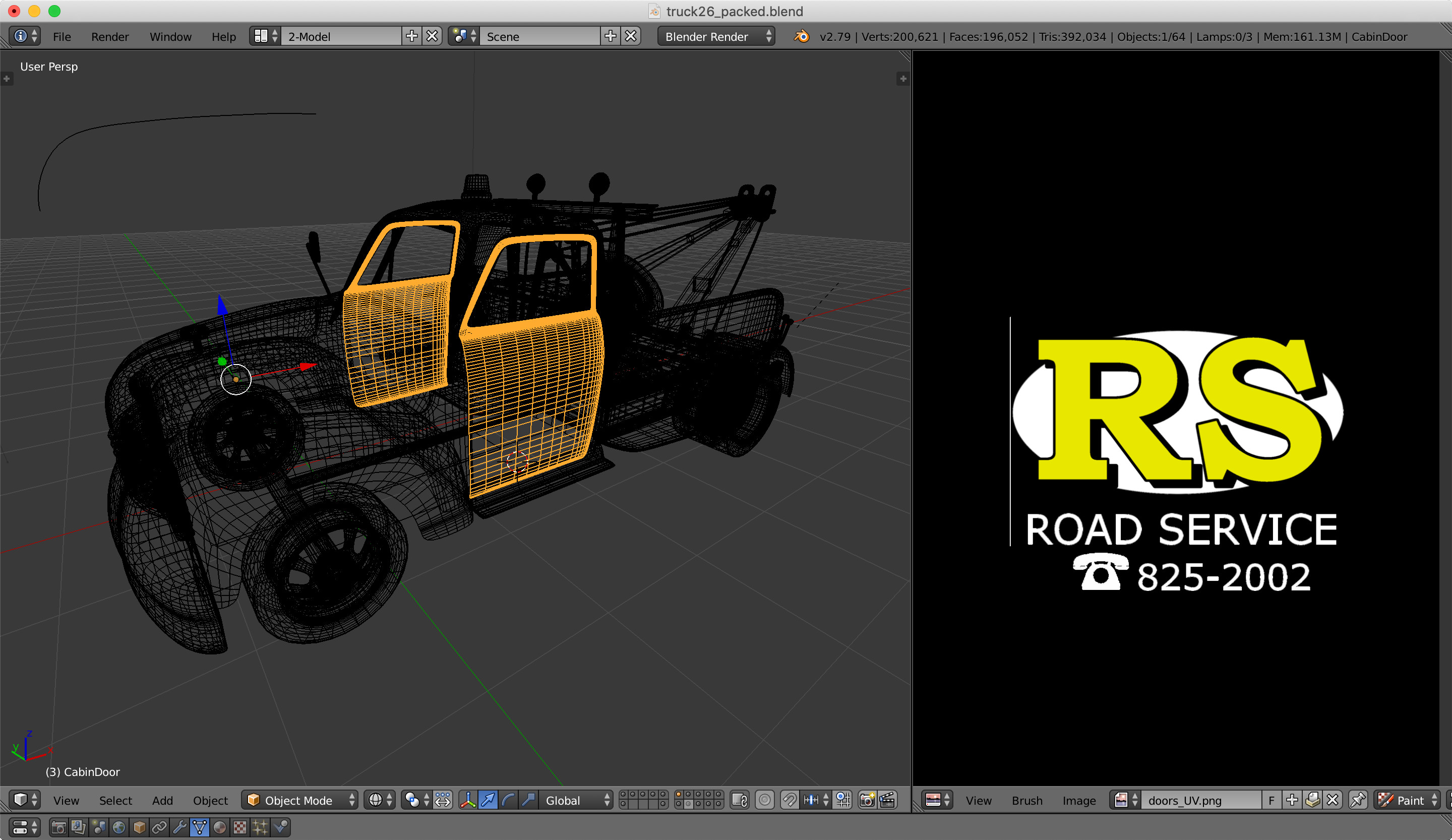Click the OpenGL render animation clapperboard icon
Screen dimensions: 1452x840
[x=887, y=800]
